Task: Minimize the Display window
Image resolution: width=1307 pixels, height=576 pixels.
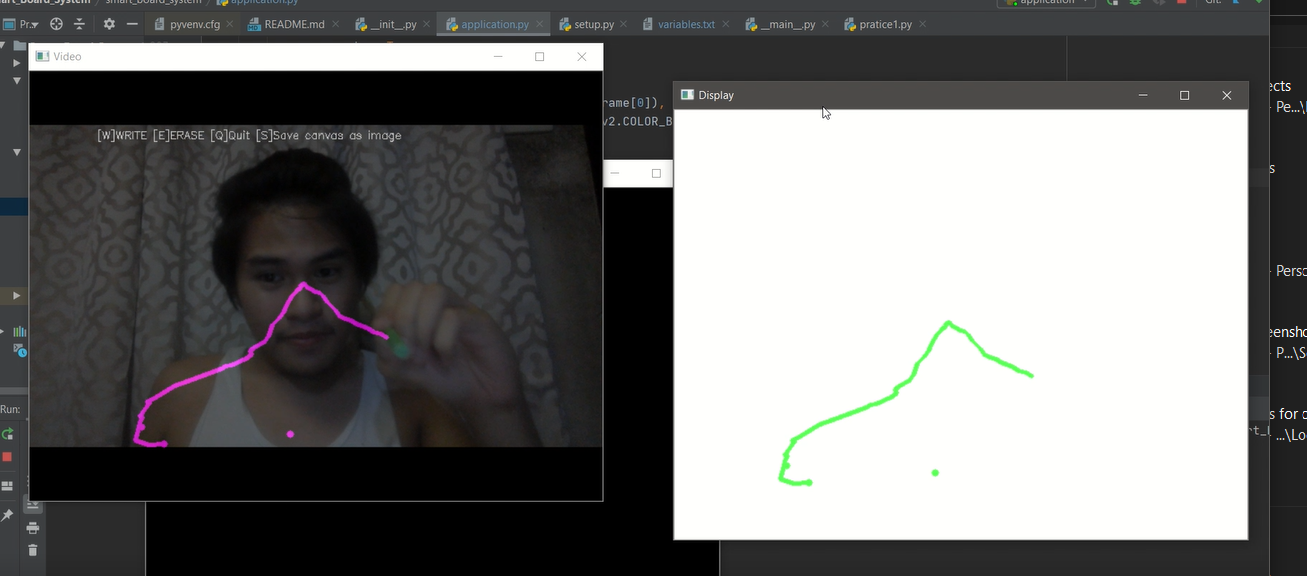Action: [x=1143, y=95]
